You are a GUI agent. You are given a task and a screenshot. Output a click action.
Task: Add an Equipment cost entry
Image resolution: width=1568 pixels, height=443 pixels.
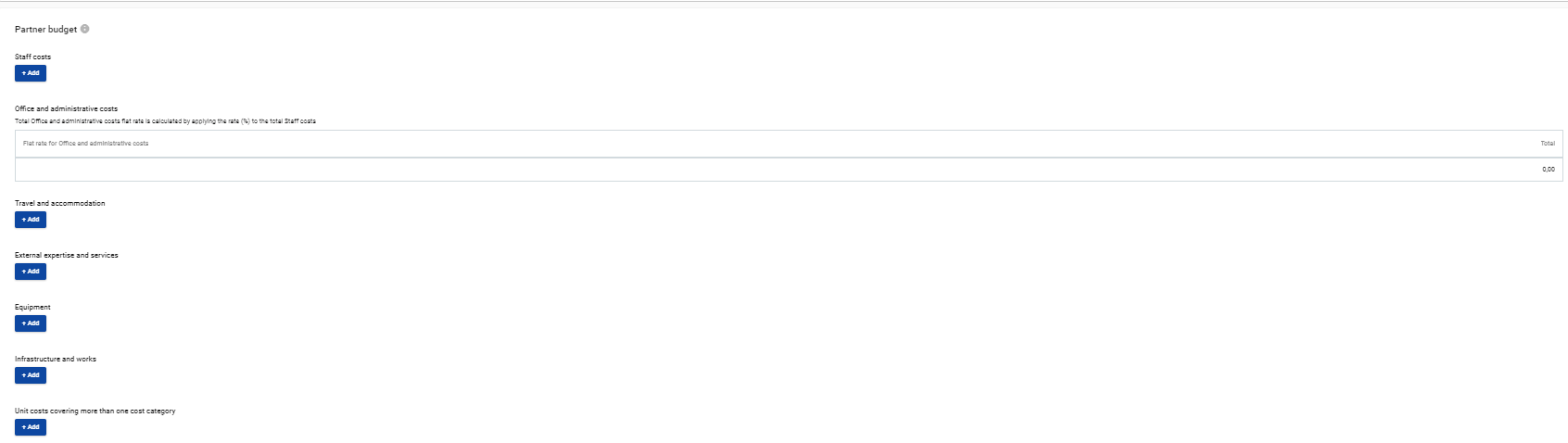click(x=31, y=323)
